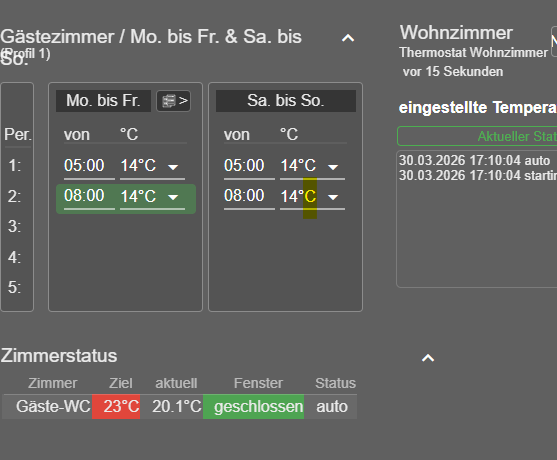557x460 pixels.
Task: Edit Mo. bis Fr. period 2 start time 08:00
Action: tap(89, 196)
